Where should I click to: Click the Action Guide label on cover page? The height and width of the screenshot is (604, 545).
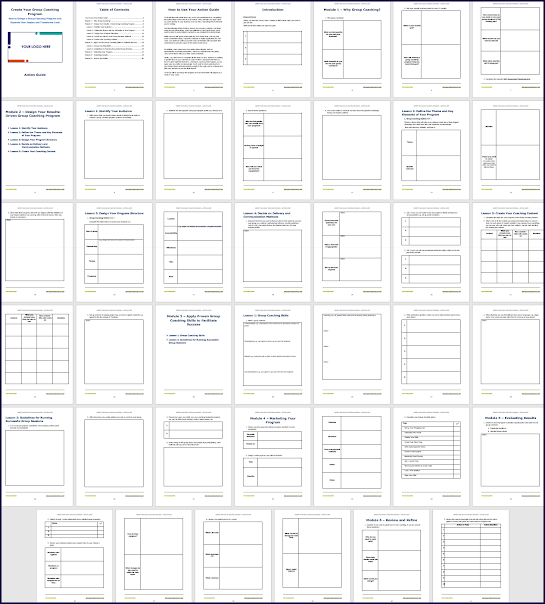point(35,75)
